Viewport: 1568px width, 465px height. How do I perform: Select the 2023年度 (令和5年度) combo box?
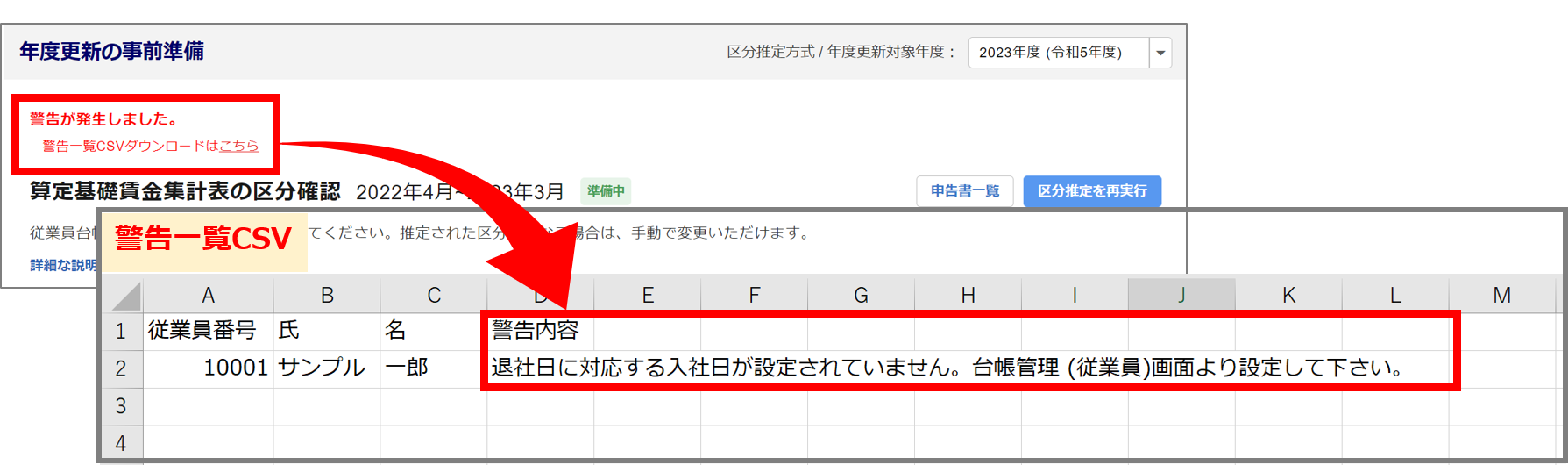coord(1058,53)
